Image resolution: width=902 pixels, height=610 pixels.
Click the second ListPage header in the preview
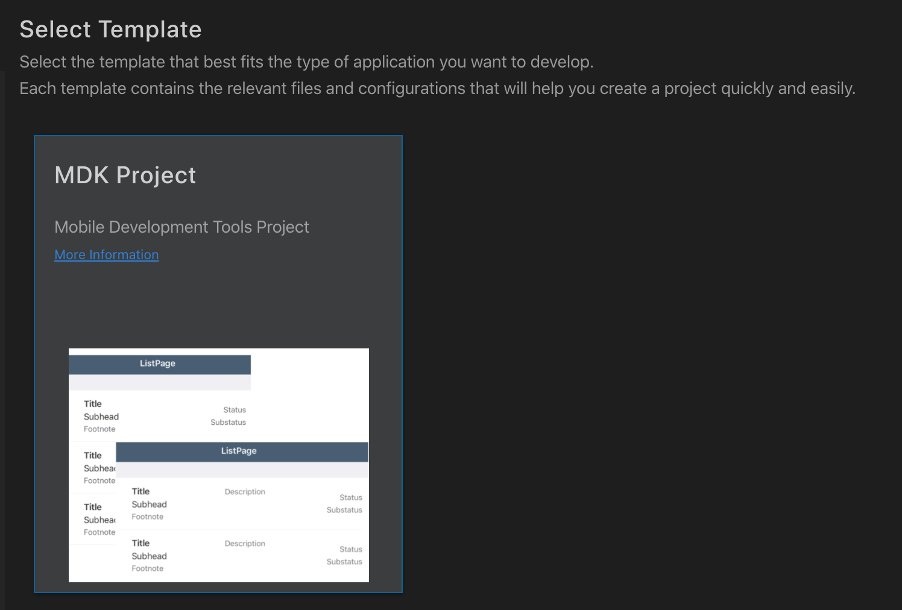pos(239,451)
